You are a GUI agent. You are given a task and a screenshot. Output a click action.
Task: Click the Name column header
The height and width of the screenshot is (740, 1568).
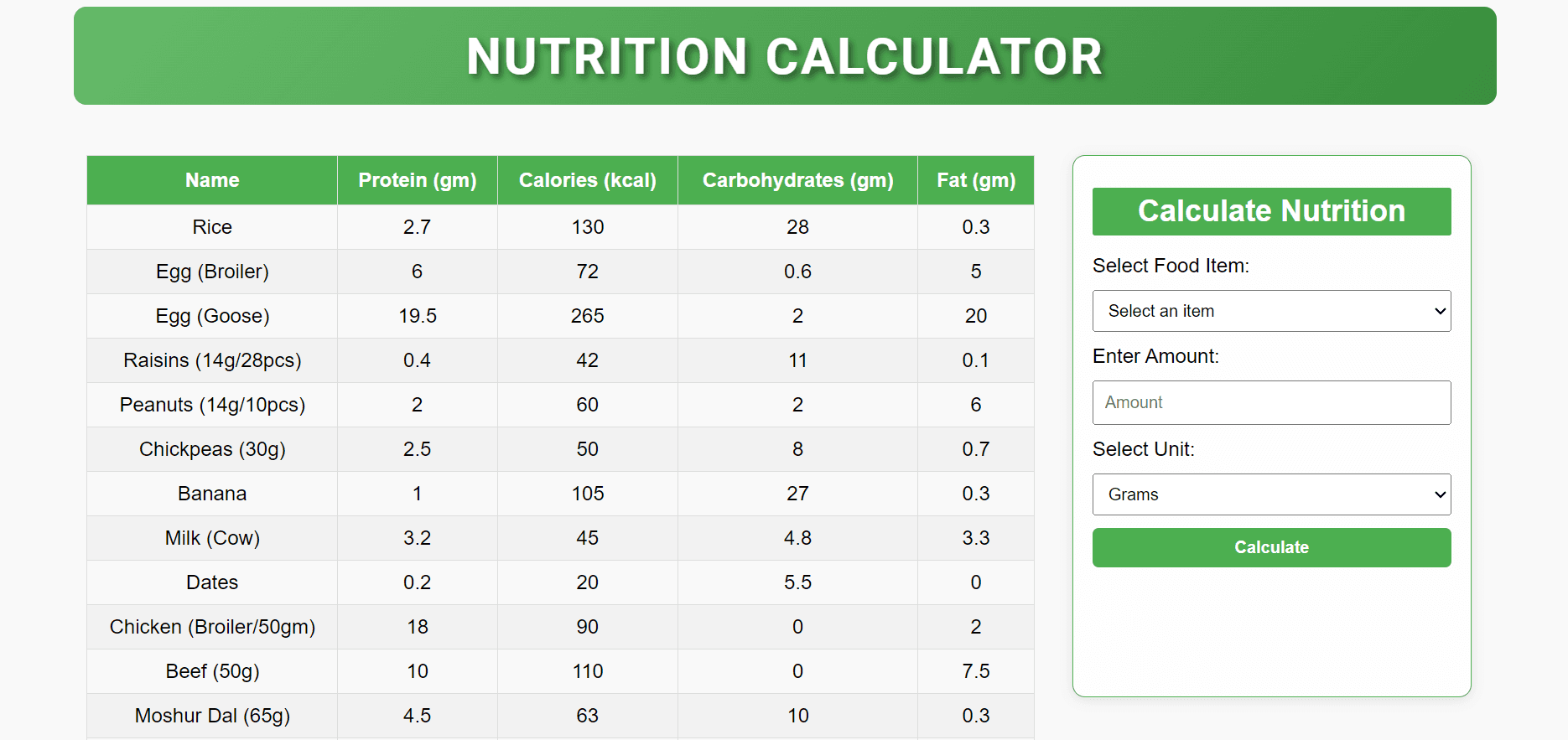(x=212, y=180)
